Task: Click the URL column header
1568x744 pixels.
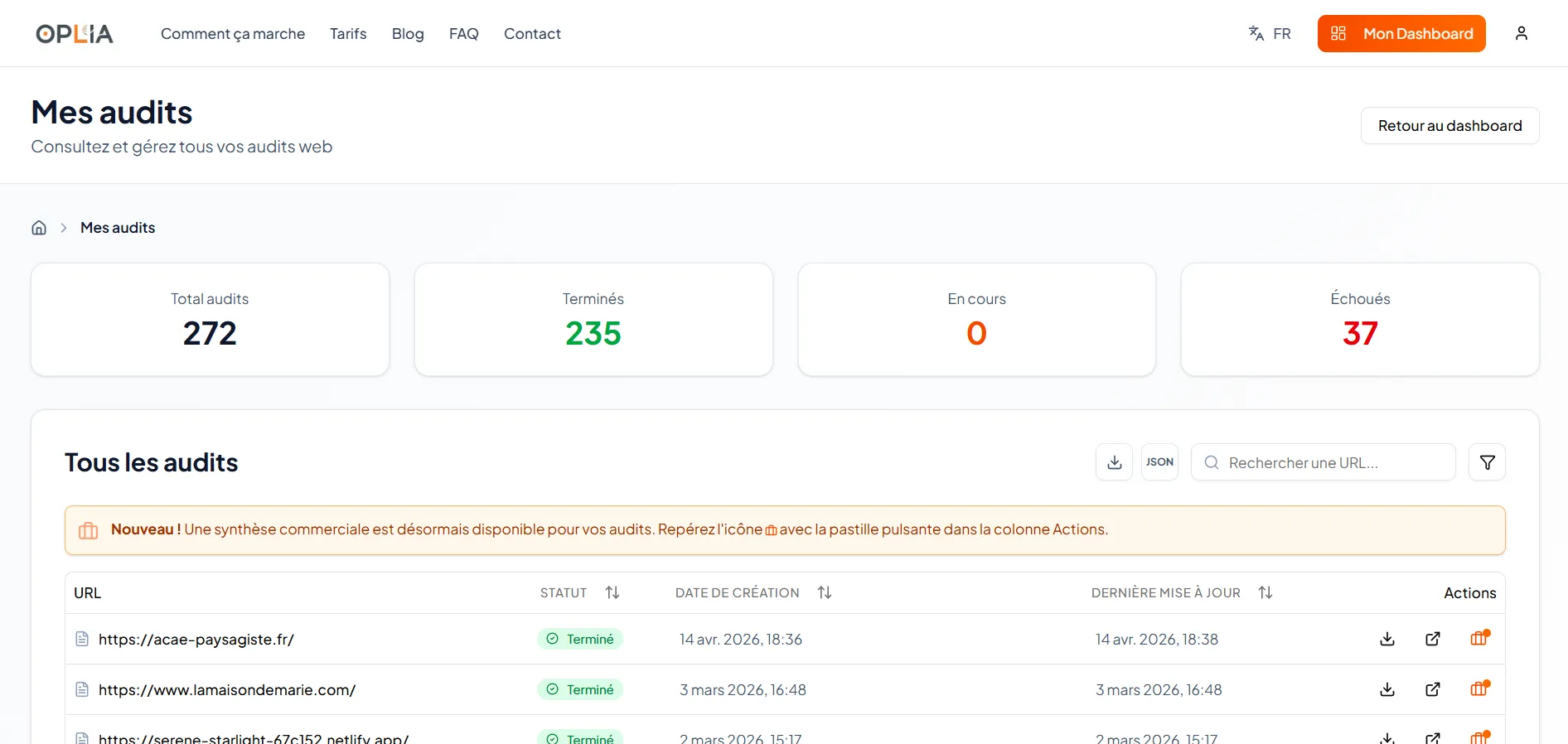Action: click(x=87, y=593)
